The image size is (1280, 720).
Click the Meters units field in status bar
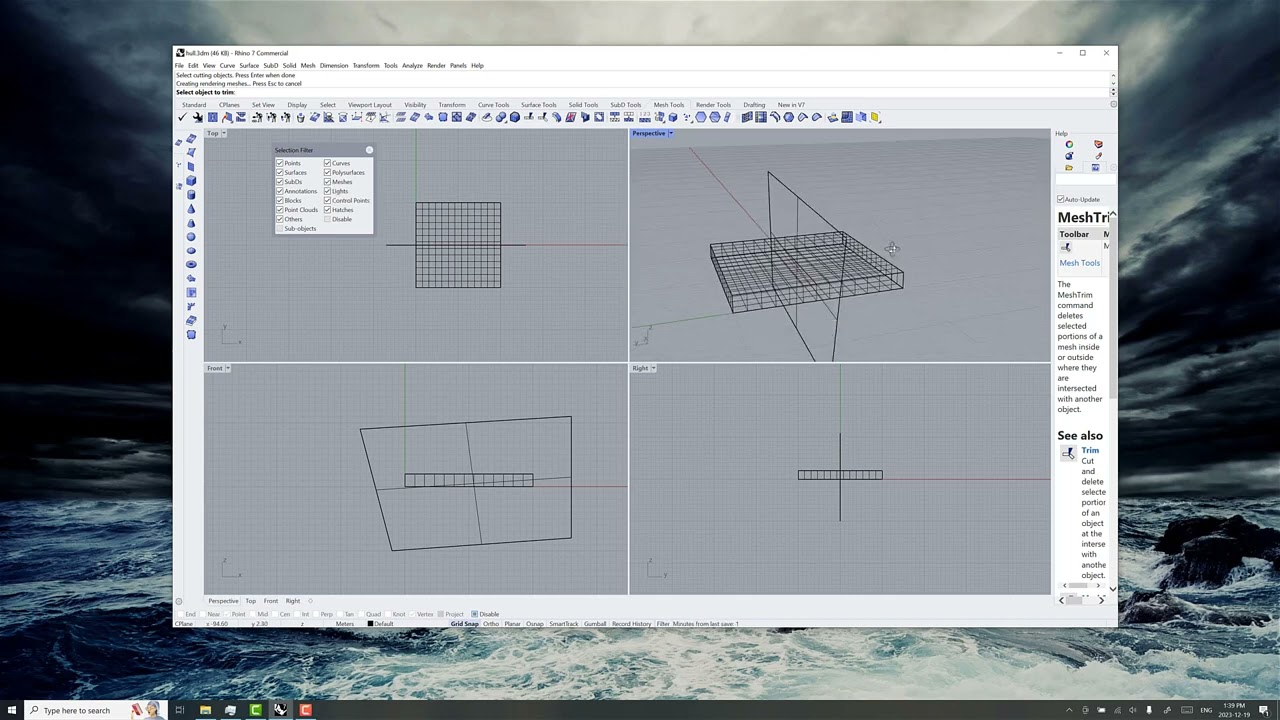[x=345, y=624]
